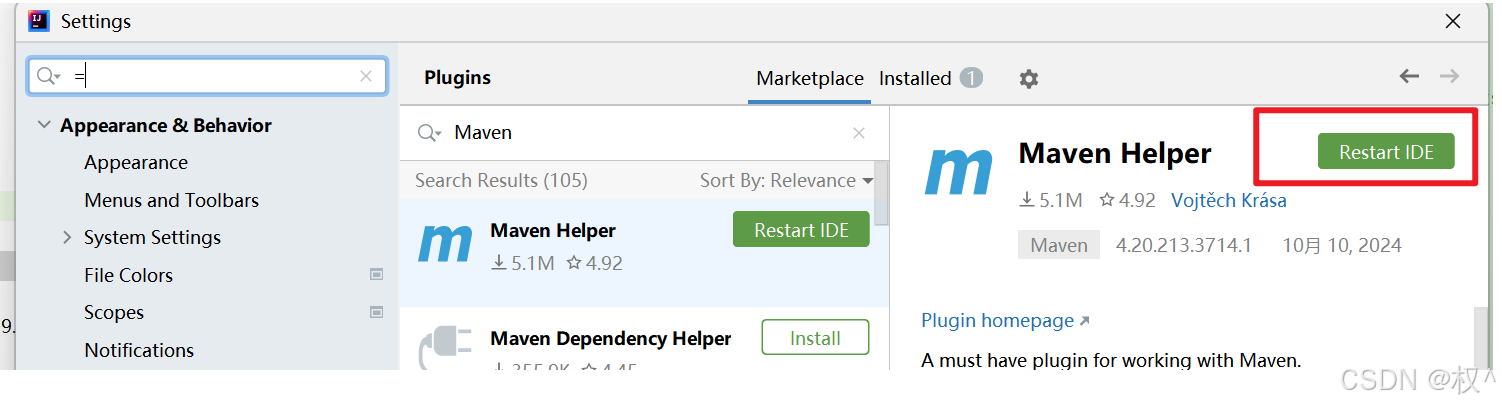Open plugin search options magnifier icon
The height and width of the screenshot is (406, 1502).
click(x=429, y=133)
